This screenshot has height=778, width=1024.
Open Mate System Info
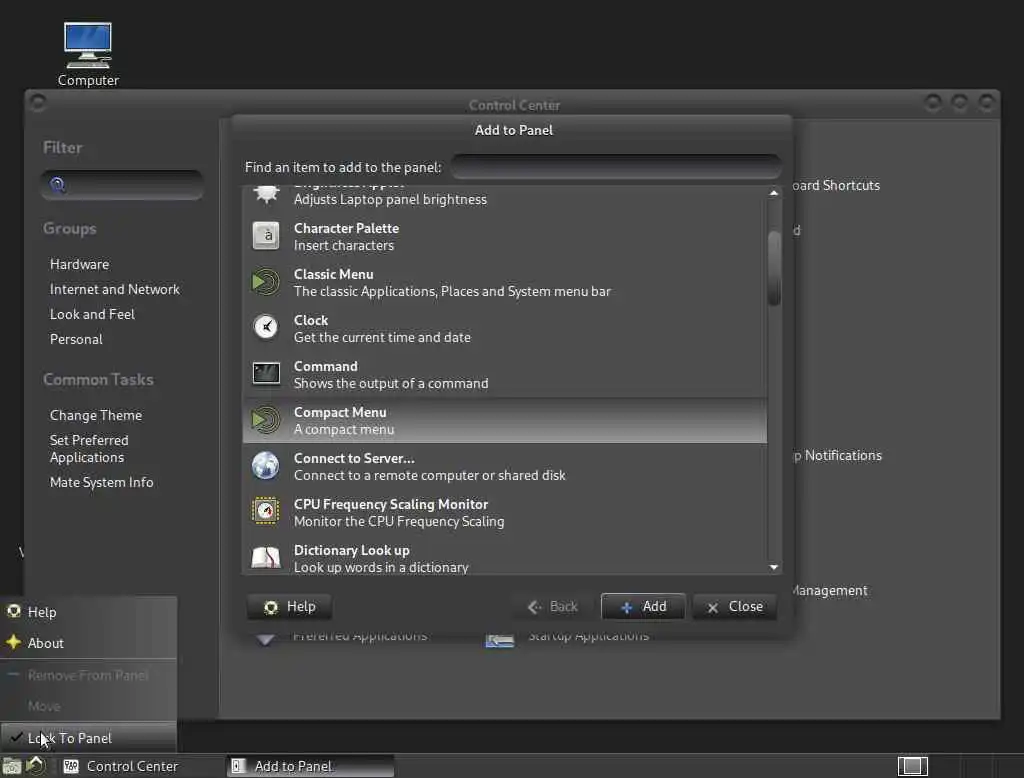[x=101, y=482]
